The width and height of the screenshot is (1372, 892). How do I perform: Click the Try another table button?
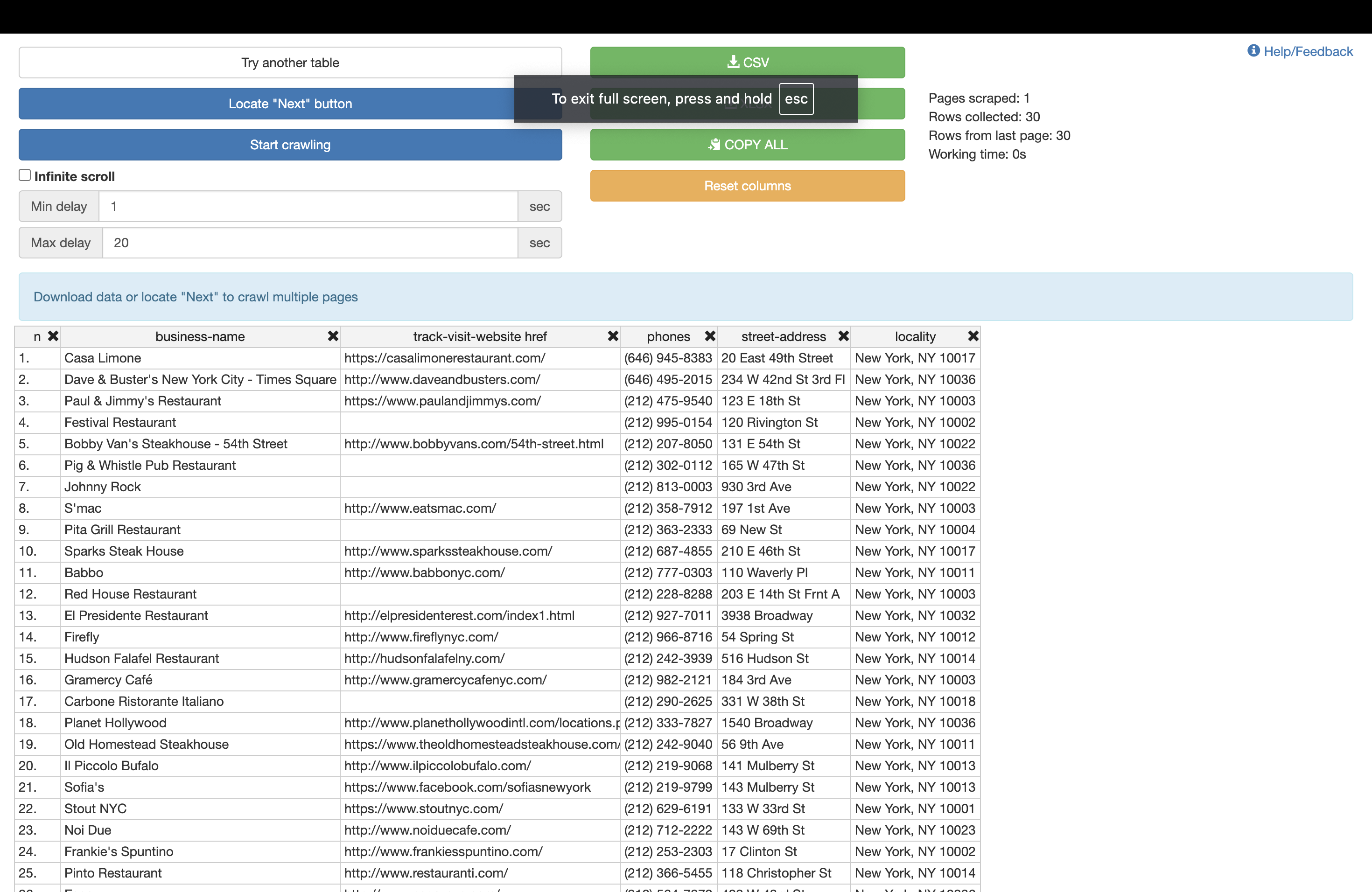click(x=290, y=62)
